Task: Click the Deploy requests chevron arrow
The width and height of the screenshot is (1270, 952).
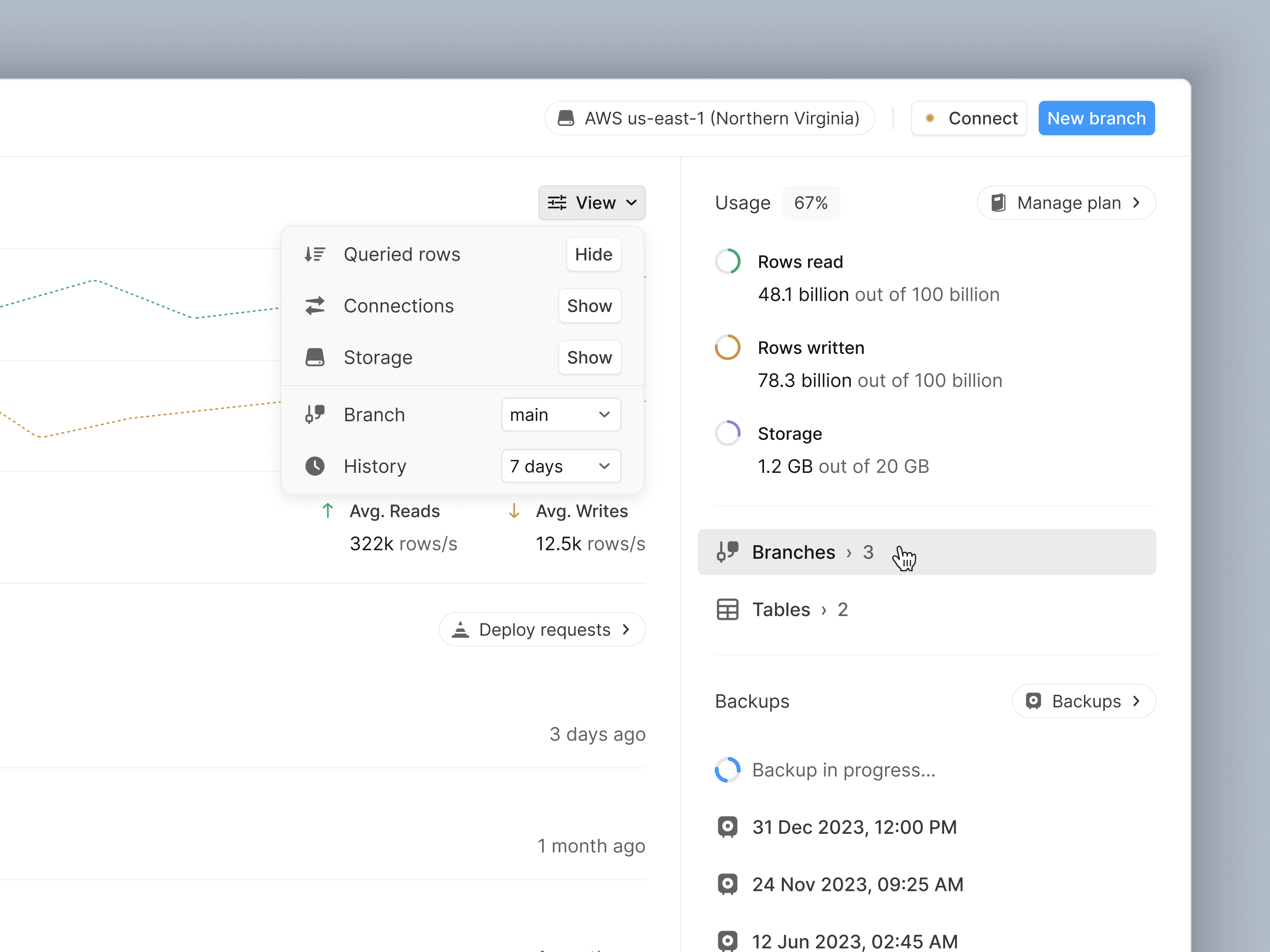Action: tap(626, 630)
